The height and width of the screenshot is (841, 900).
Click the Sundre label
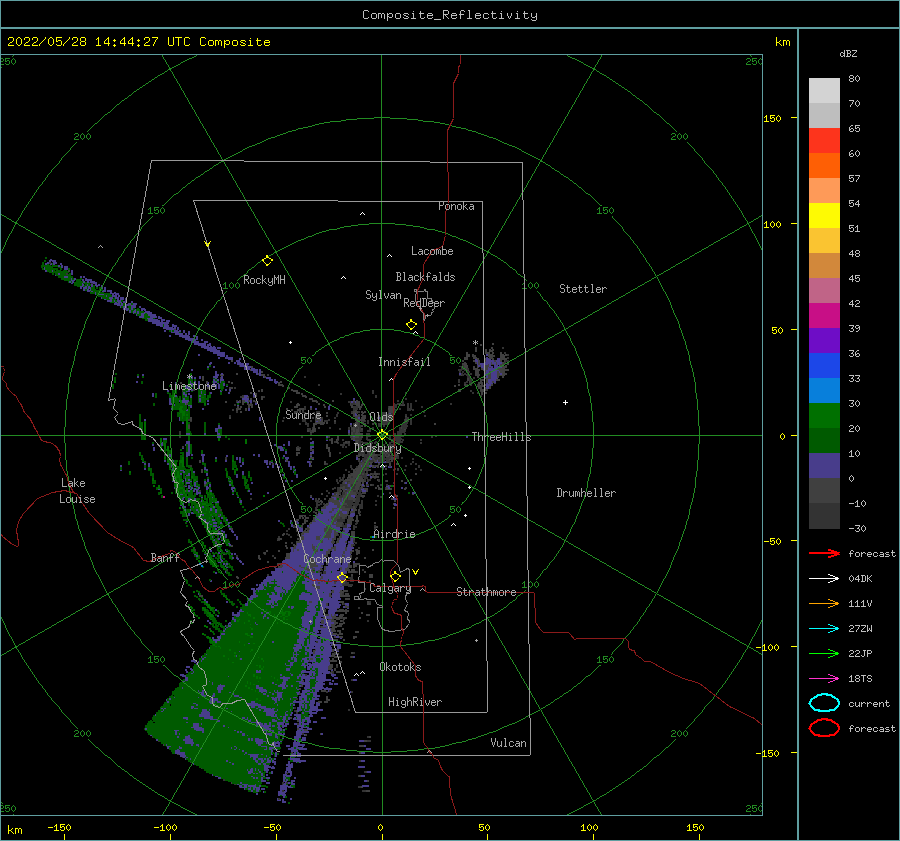coord(303,414)
